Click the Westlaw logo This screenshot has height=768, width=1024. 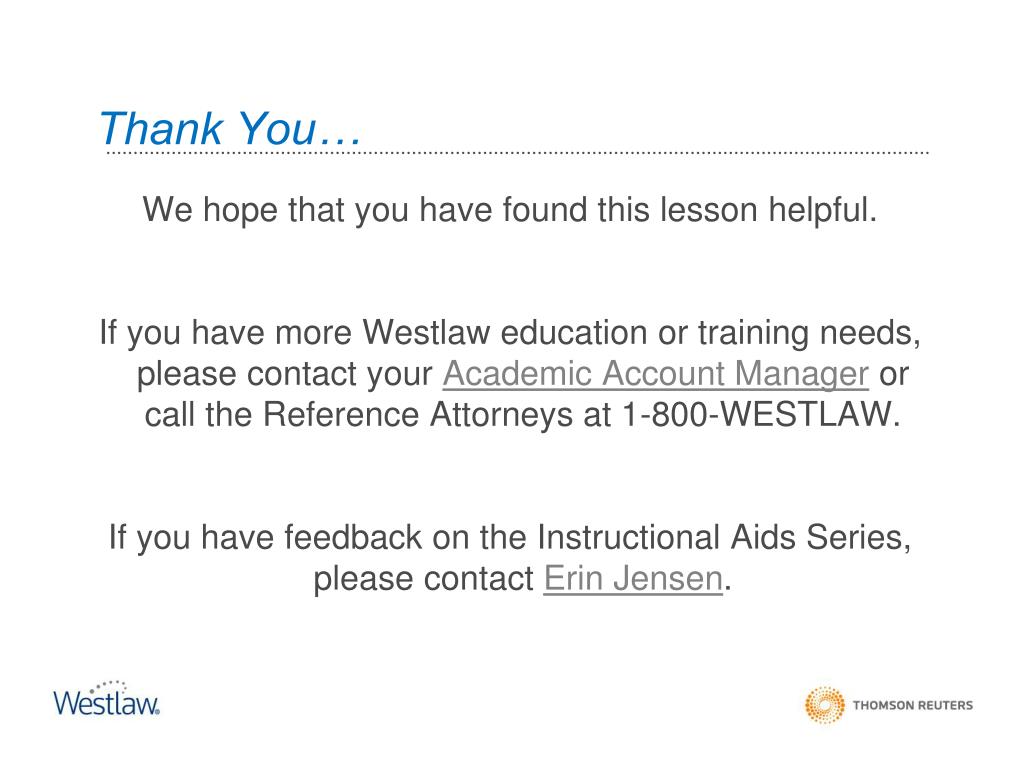[106, 699]
